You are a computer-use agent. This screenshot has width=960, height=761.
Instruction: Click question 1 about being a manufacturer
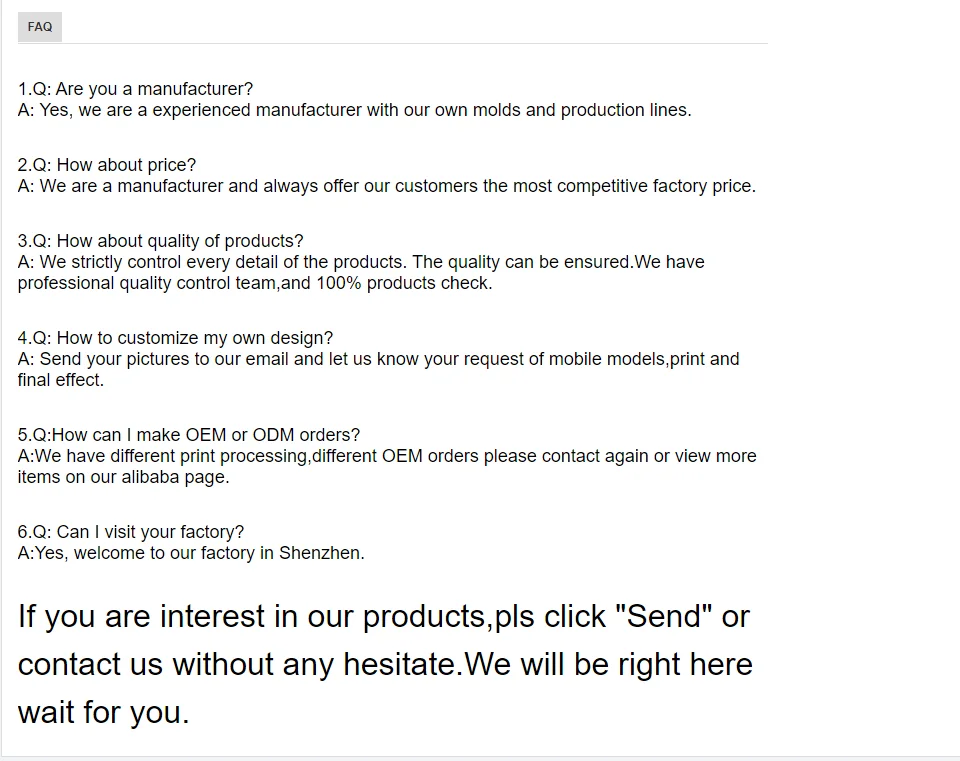[x=135, y=89]
